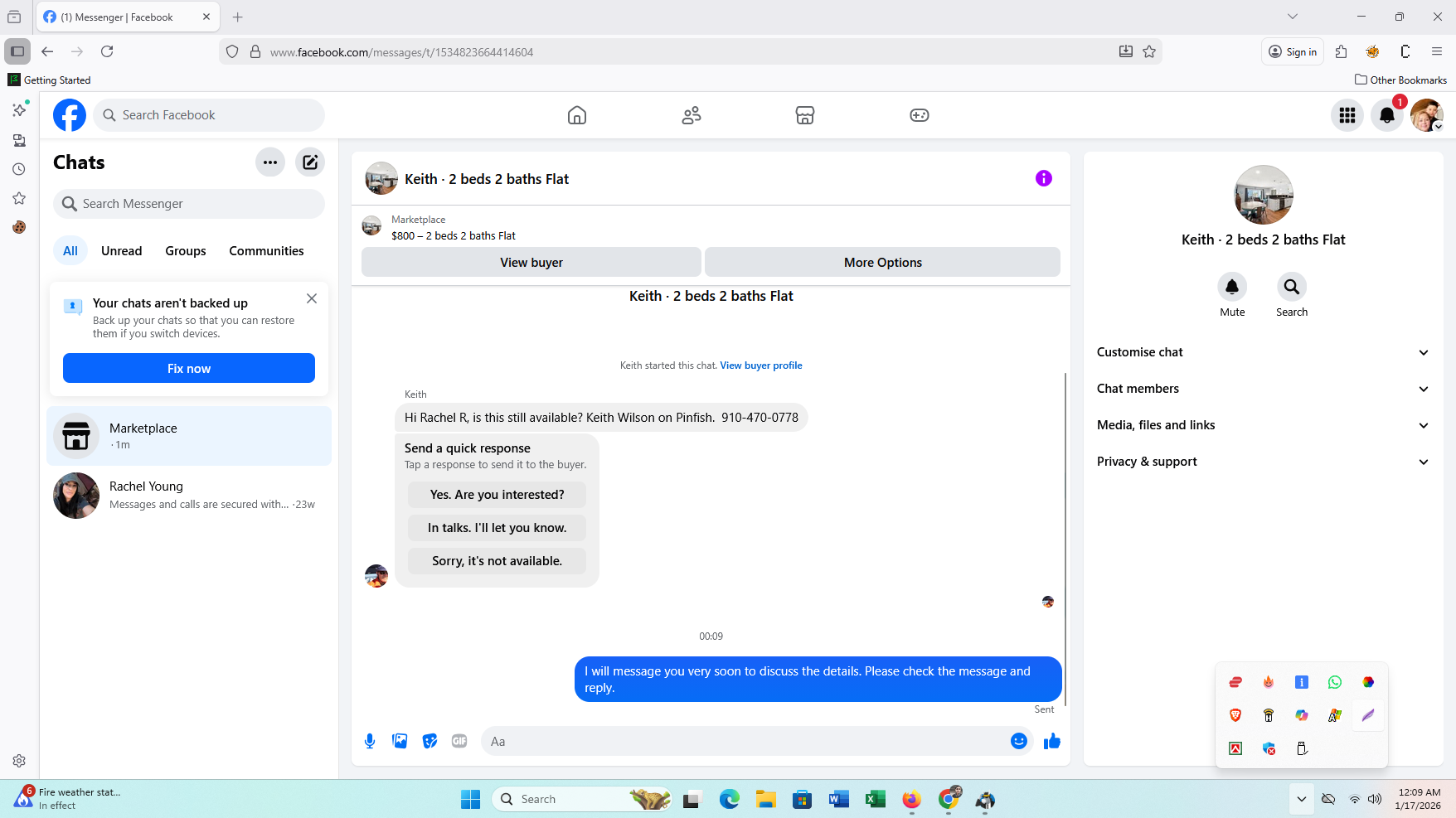Select the Groups chats filter
This screenshot has width=1456, height=818.
(186, 251)
